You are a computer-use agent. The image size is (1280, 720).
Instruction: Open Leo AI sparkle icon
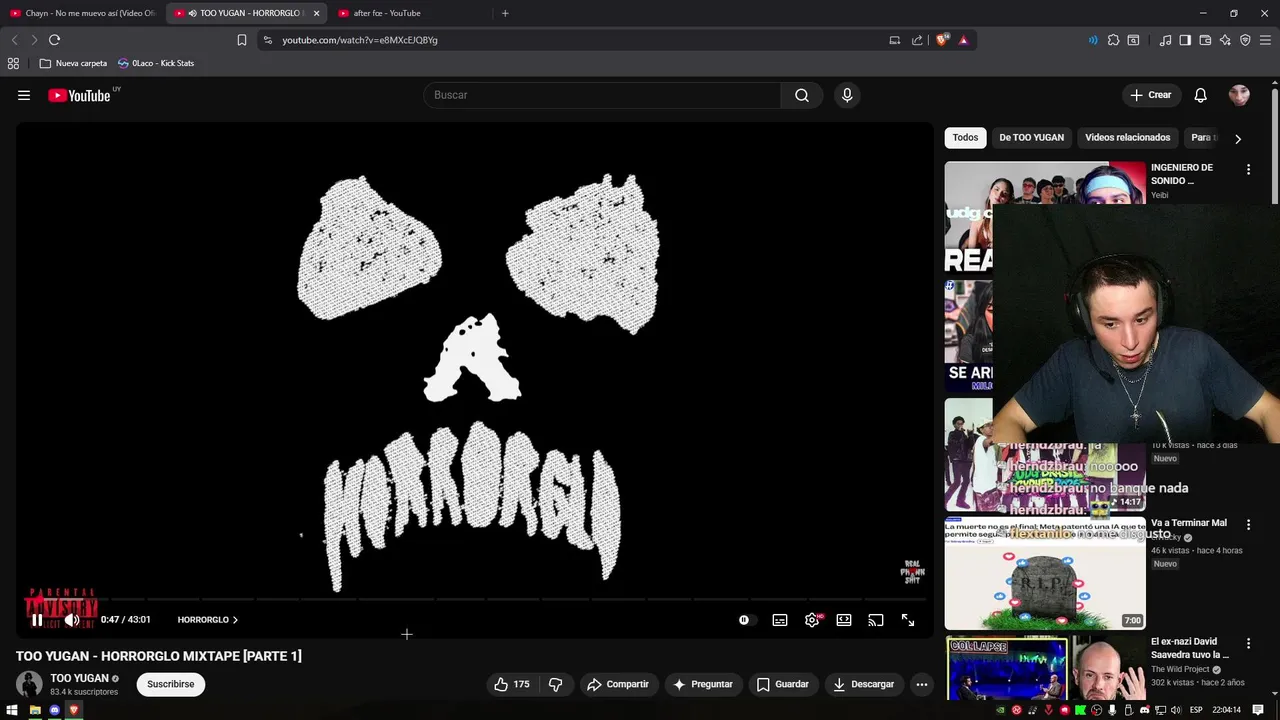[x=1225, y=40]
